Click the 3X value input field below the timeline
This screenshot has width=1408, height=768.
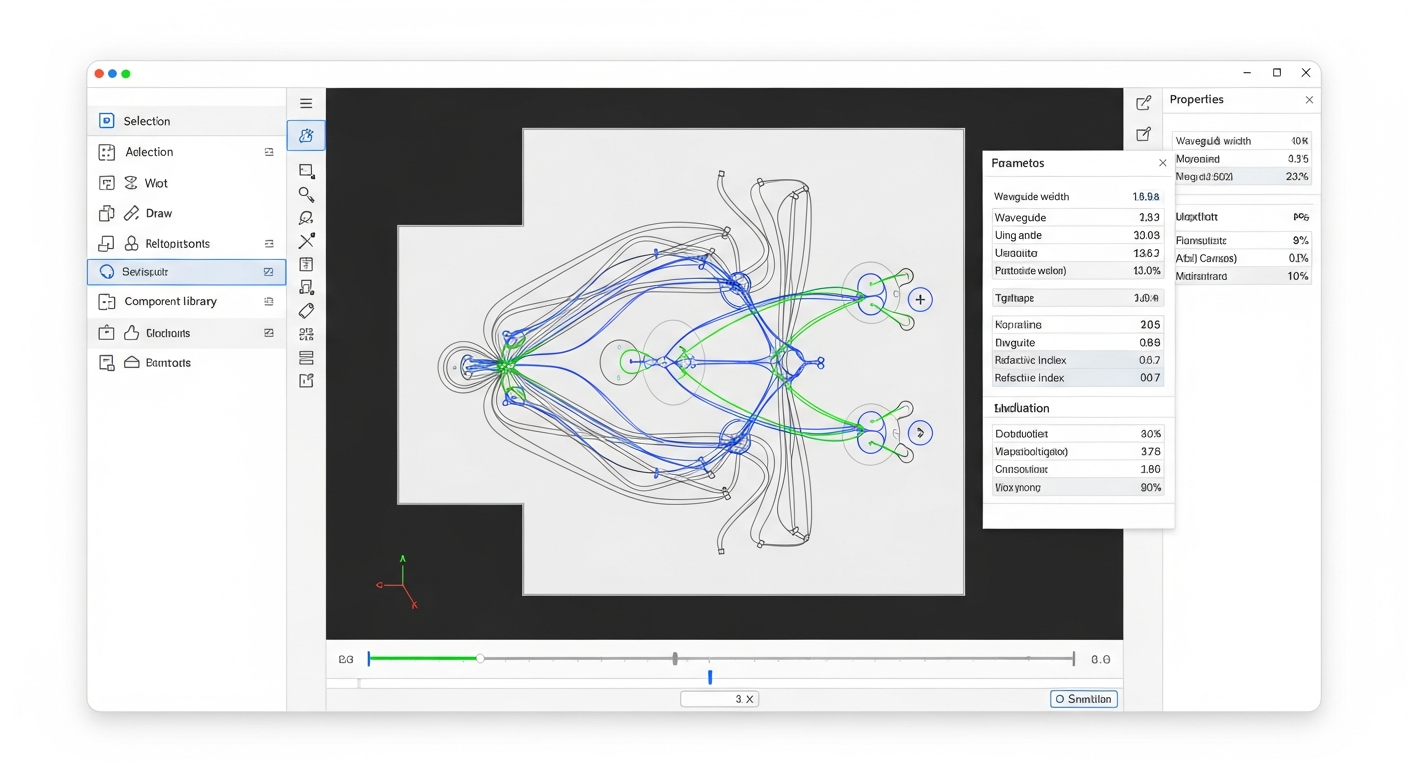tap(719, 698)
